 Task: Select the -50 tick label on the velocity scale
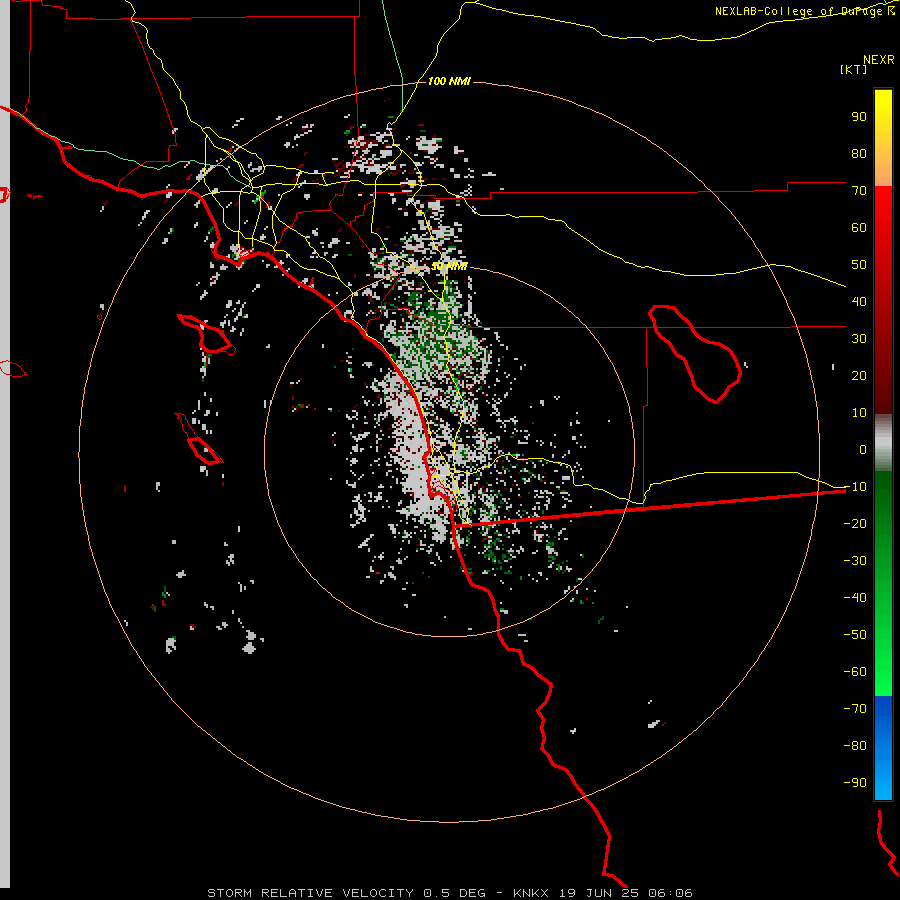855,635
